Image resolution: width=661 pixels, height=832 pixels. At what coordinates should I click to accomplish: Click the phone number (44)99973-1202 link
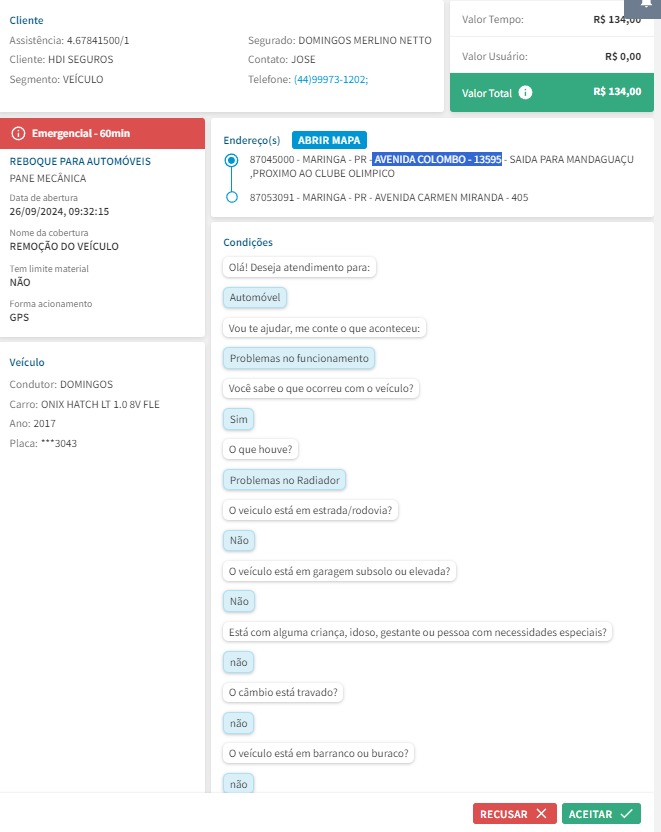tap(331, 78)
